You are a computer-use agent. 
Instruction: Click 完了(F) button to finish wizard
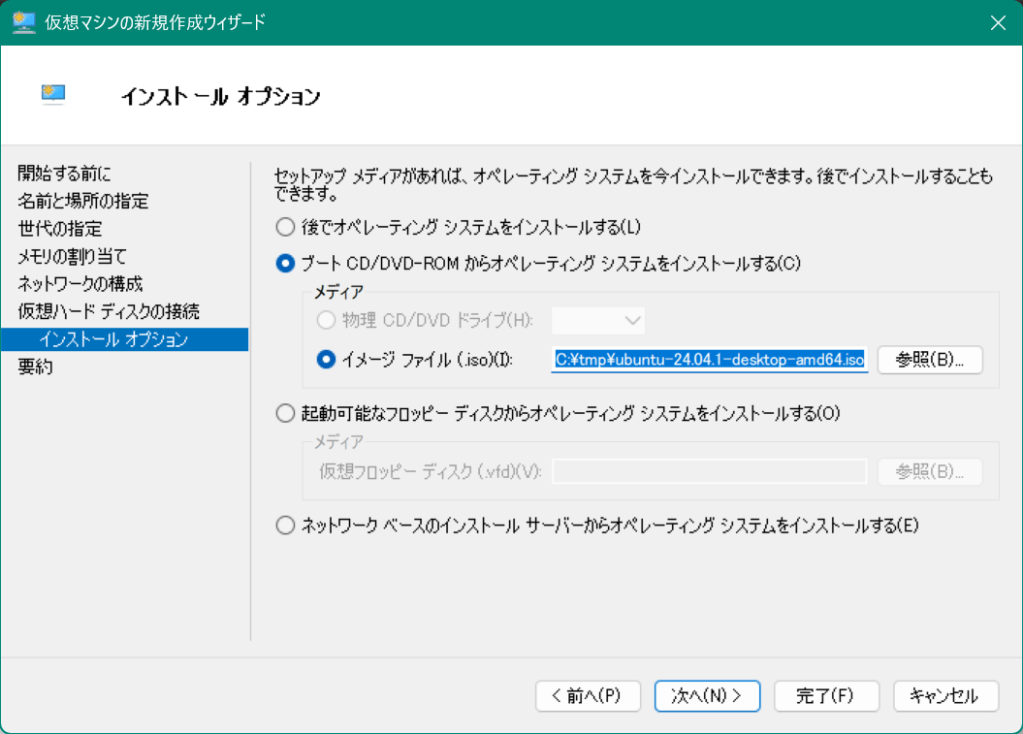(x=825, y=695)
